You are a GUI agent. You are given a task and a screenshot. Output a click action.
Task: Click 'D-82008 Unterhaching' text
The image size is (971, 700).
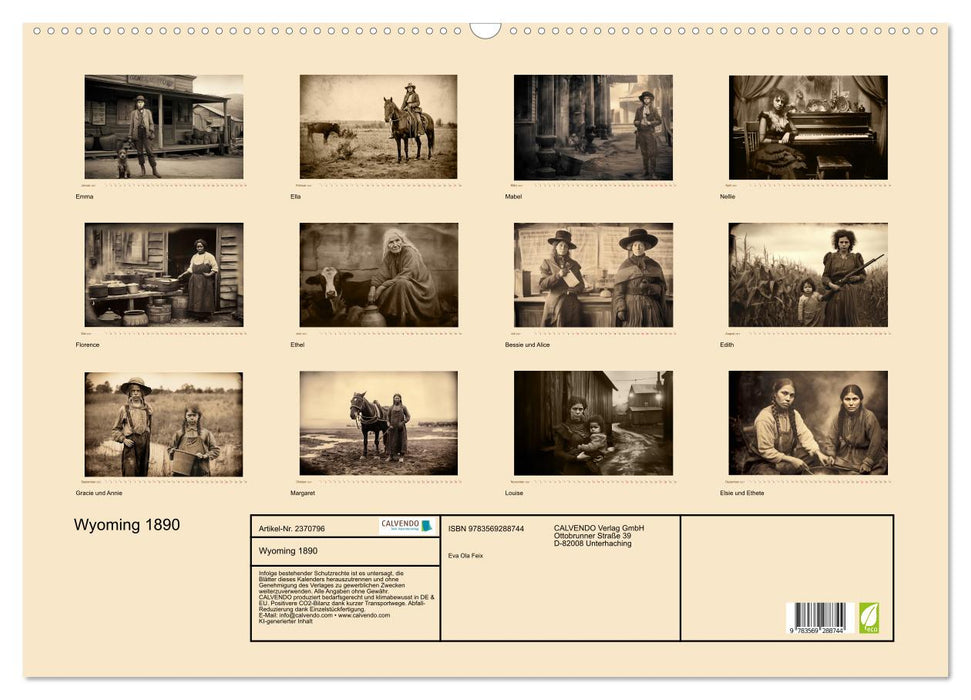click(593, 543)
